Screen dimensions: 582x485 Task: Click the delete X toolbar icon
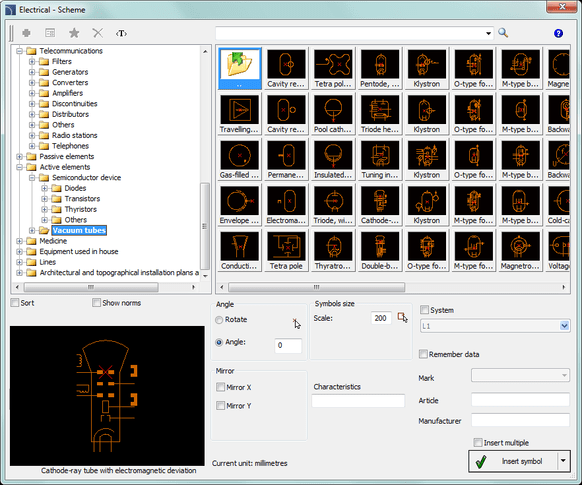(x=98, y=33)
